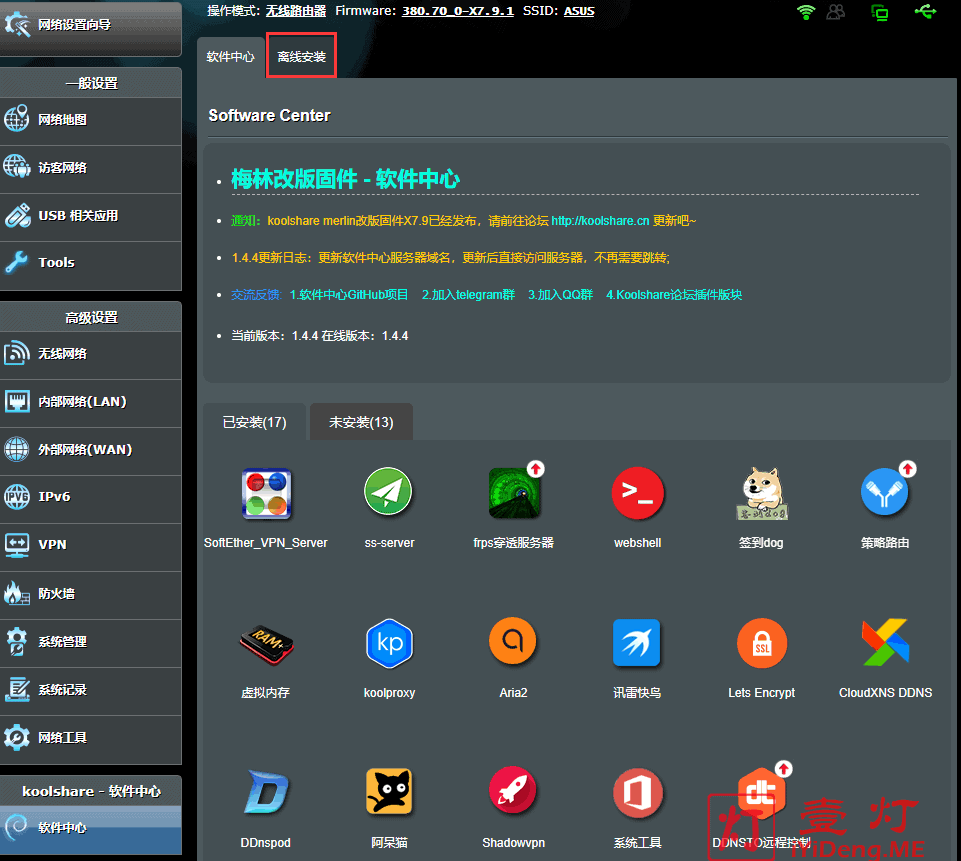Open the 4.Koolshare论坛插件版块 link
The image size is (961, 861).
pyautogui.click(x=674, y=295)
